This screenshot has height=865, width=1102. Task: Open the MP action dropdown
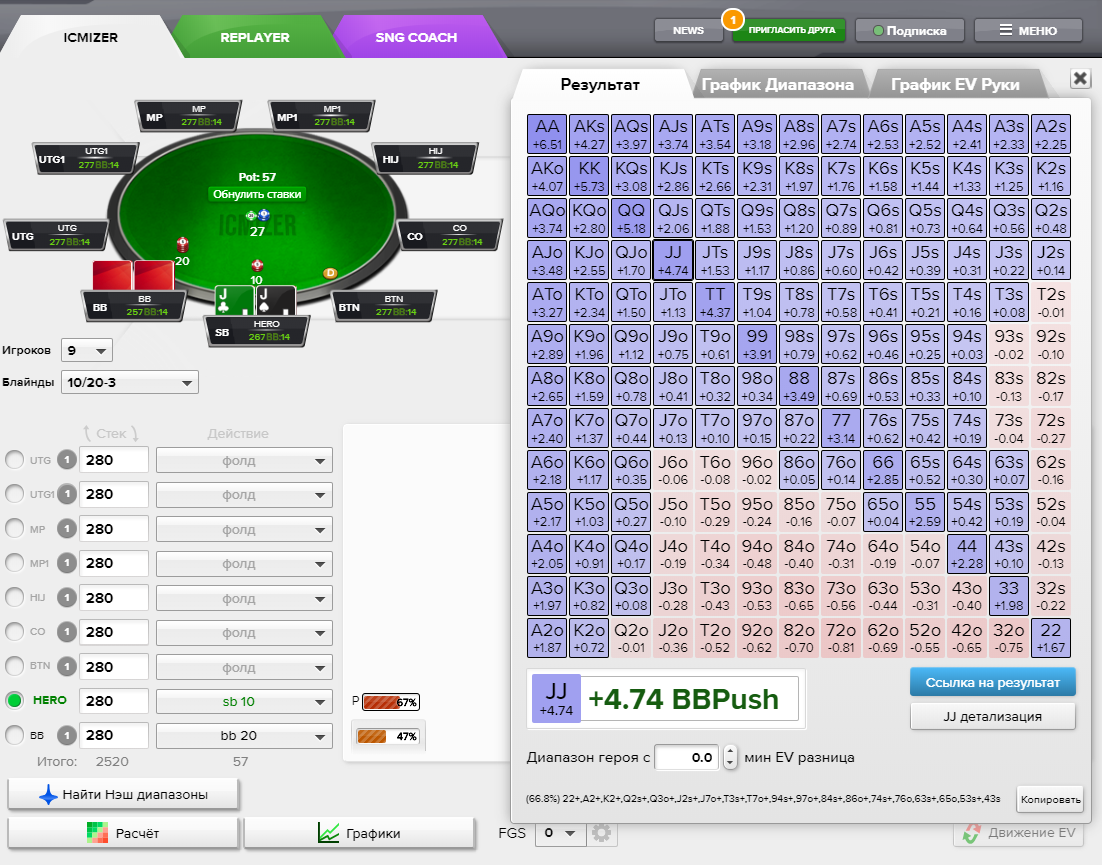pos(244,530)
